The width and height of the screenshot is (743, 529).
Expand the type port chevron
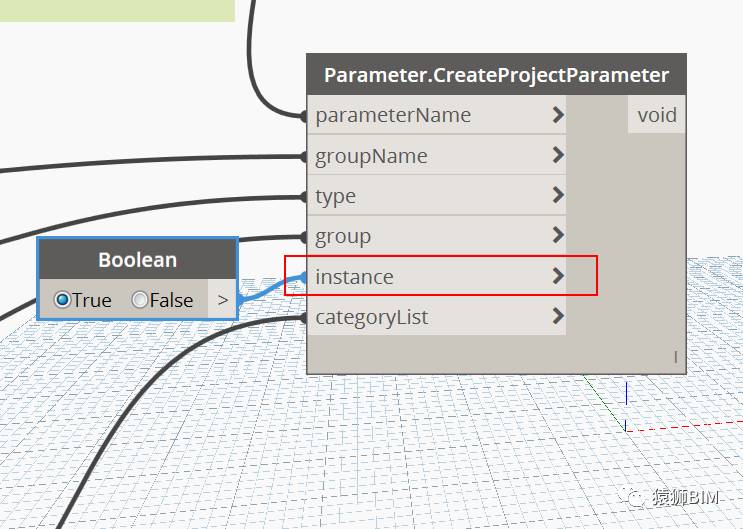pos(558,195)
